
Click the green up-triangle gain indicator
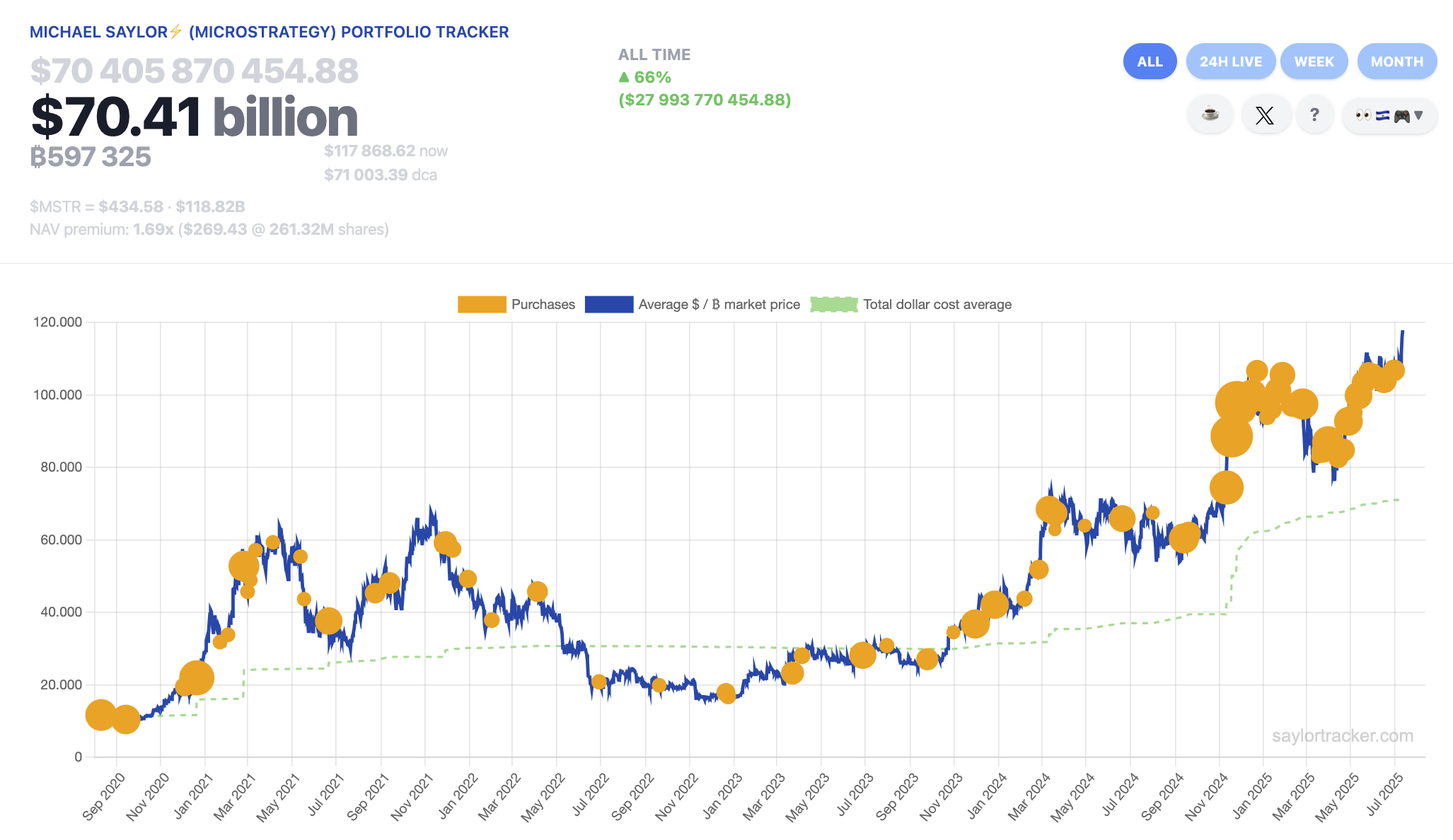click(x=623, y=77)
